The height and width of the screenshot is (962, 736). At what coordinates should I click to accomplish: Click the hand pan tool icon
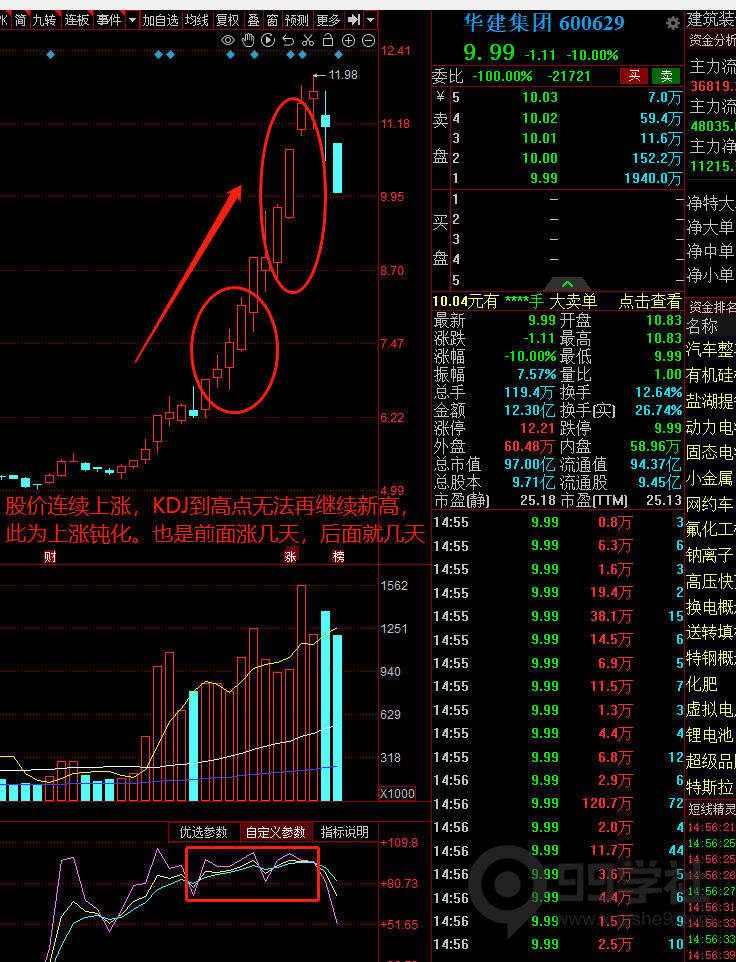pos(248,40)
